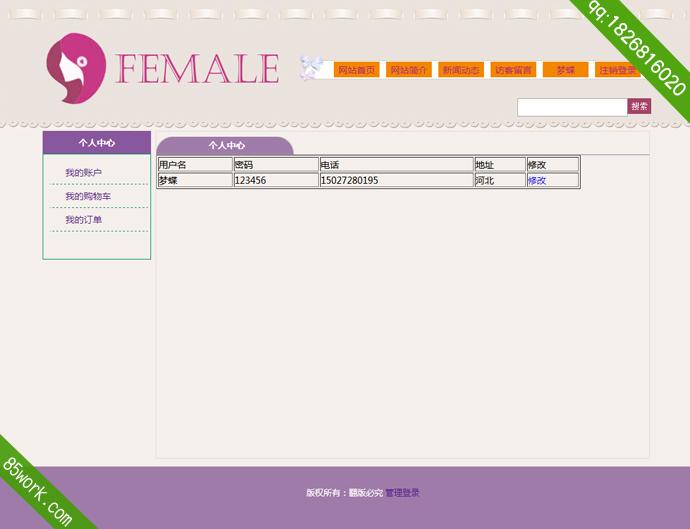Open the 网站首页 navigation item
690x529 pixels.
[356, 70]
